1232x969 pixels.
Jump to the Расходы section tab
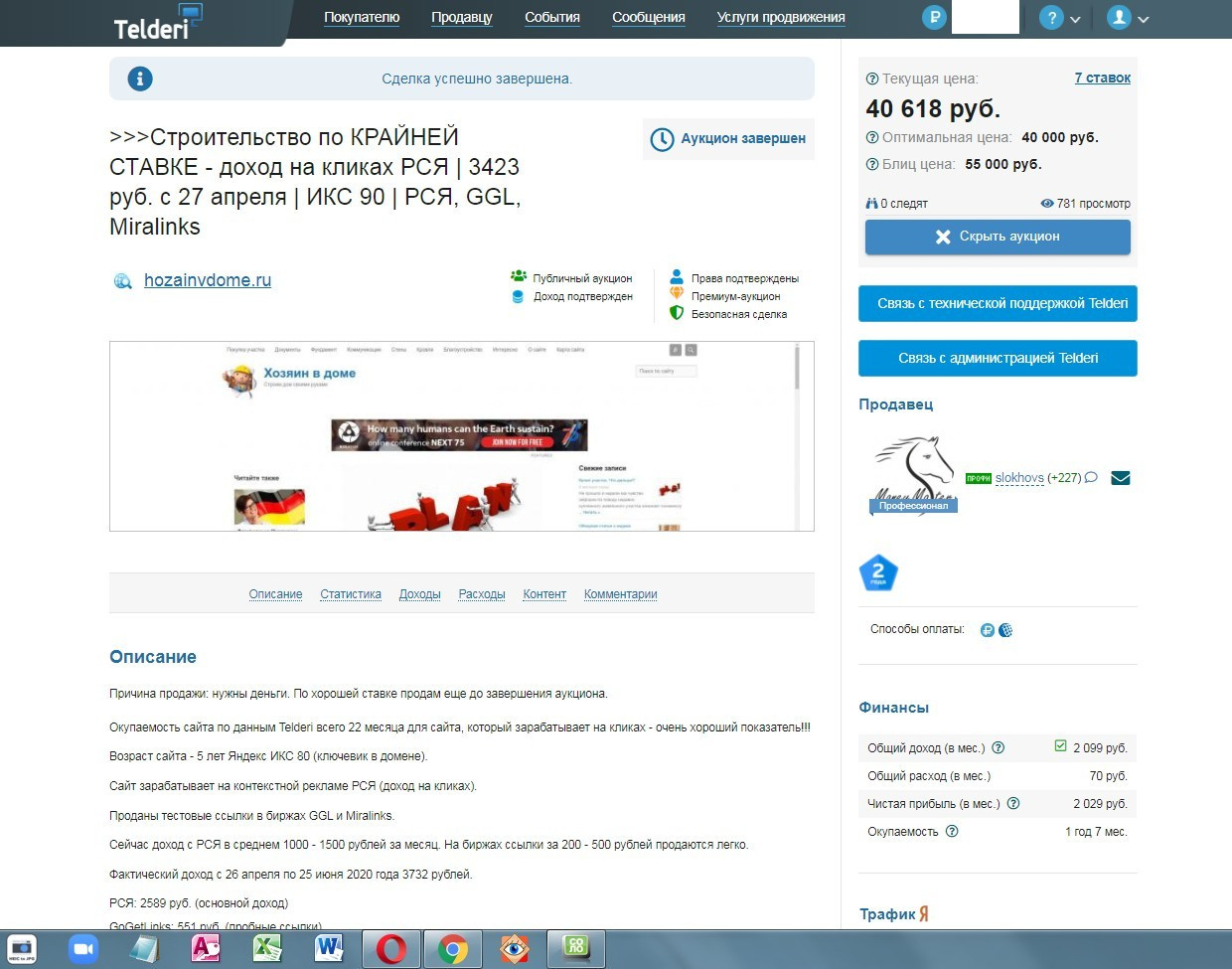coord(482,594)
